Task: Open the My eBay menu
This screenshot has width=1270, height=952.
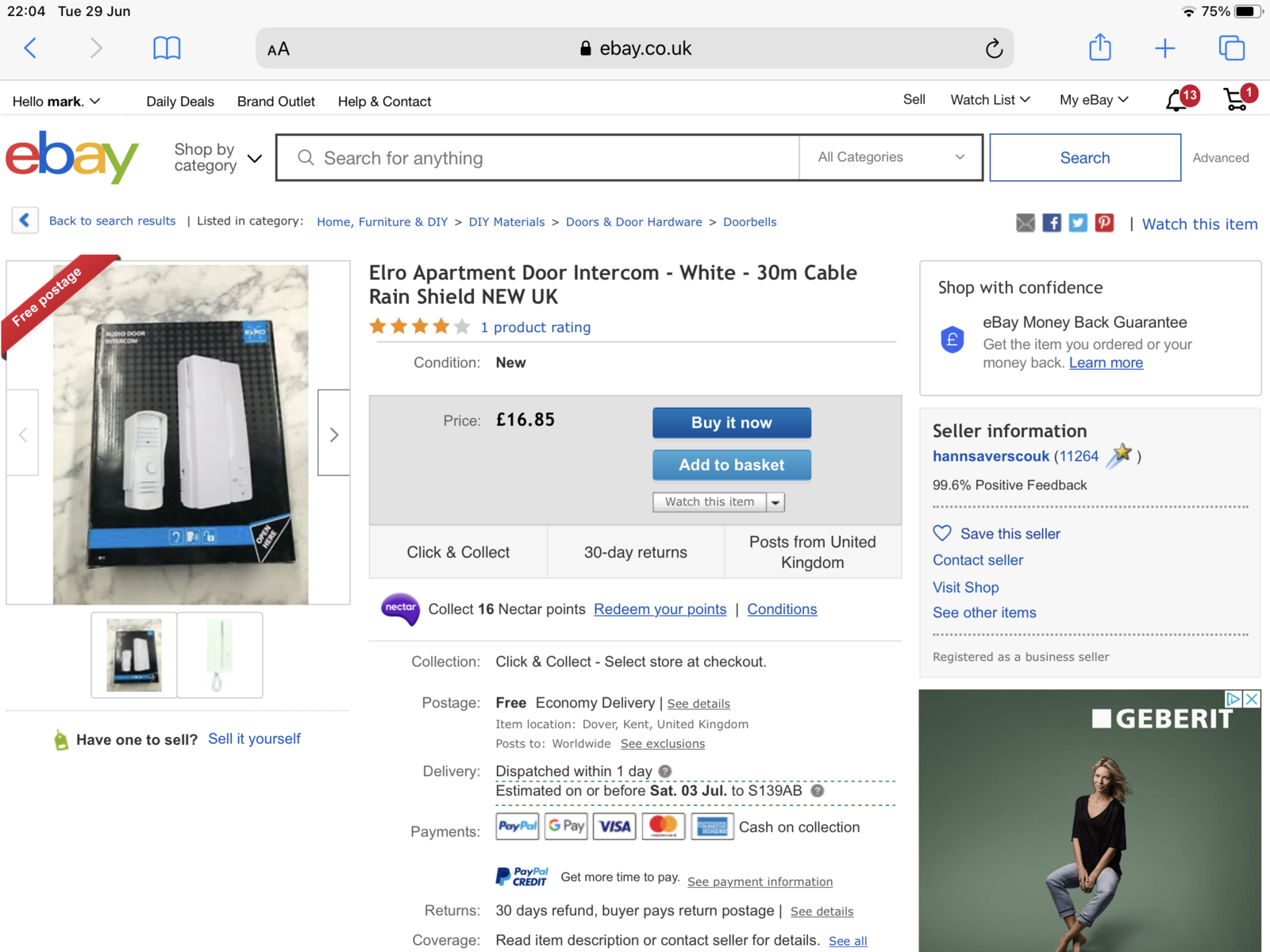Action: tap(1093, 100)
